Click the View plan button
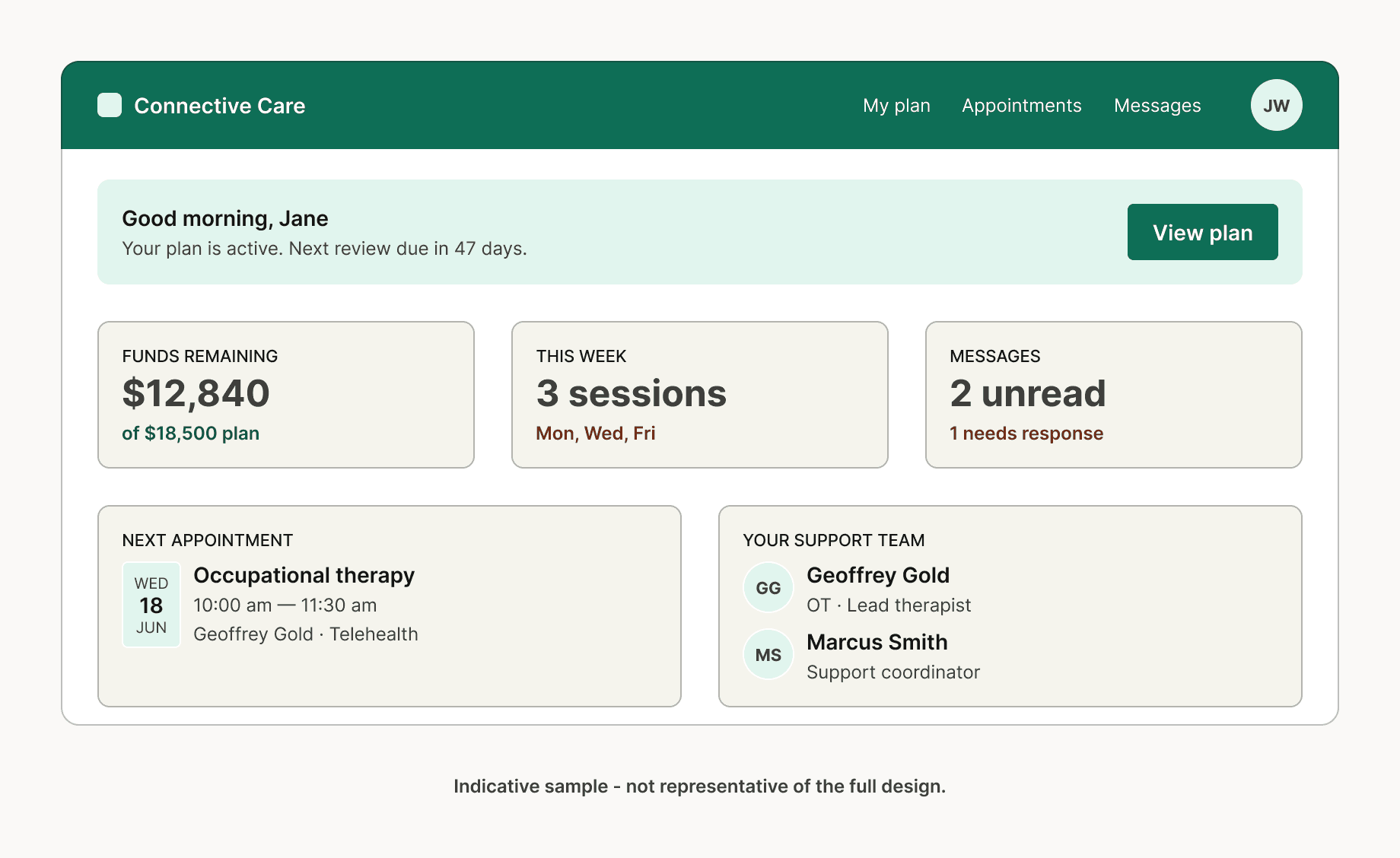This screenshot has height=858, width=1400. click(x=1202, y=232)
